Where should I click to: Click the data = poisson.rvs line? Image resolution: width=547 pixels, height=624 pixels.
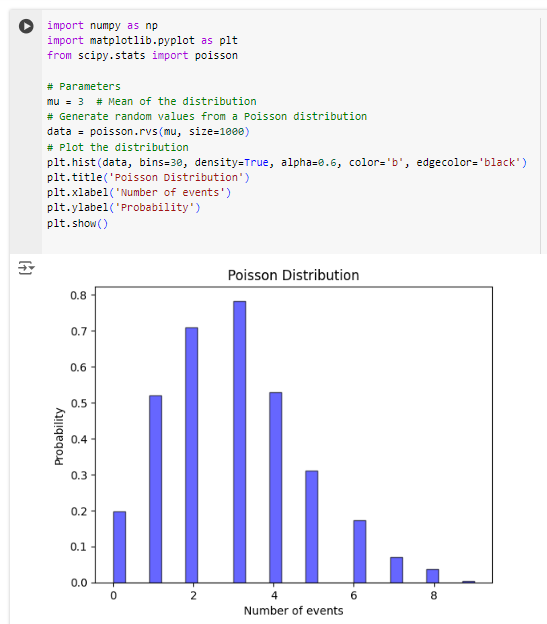pyautogui.click(x=148, y=131)
